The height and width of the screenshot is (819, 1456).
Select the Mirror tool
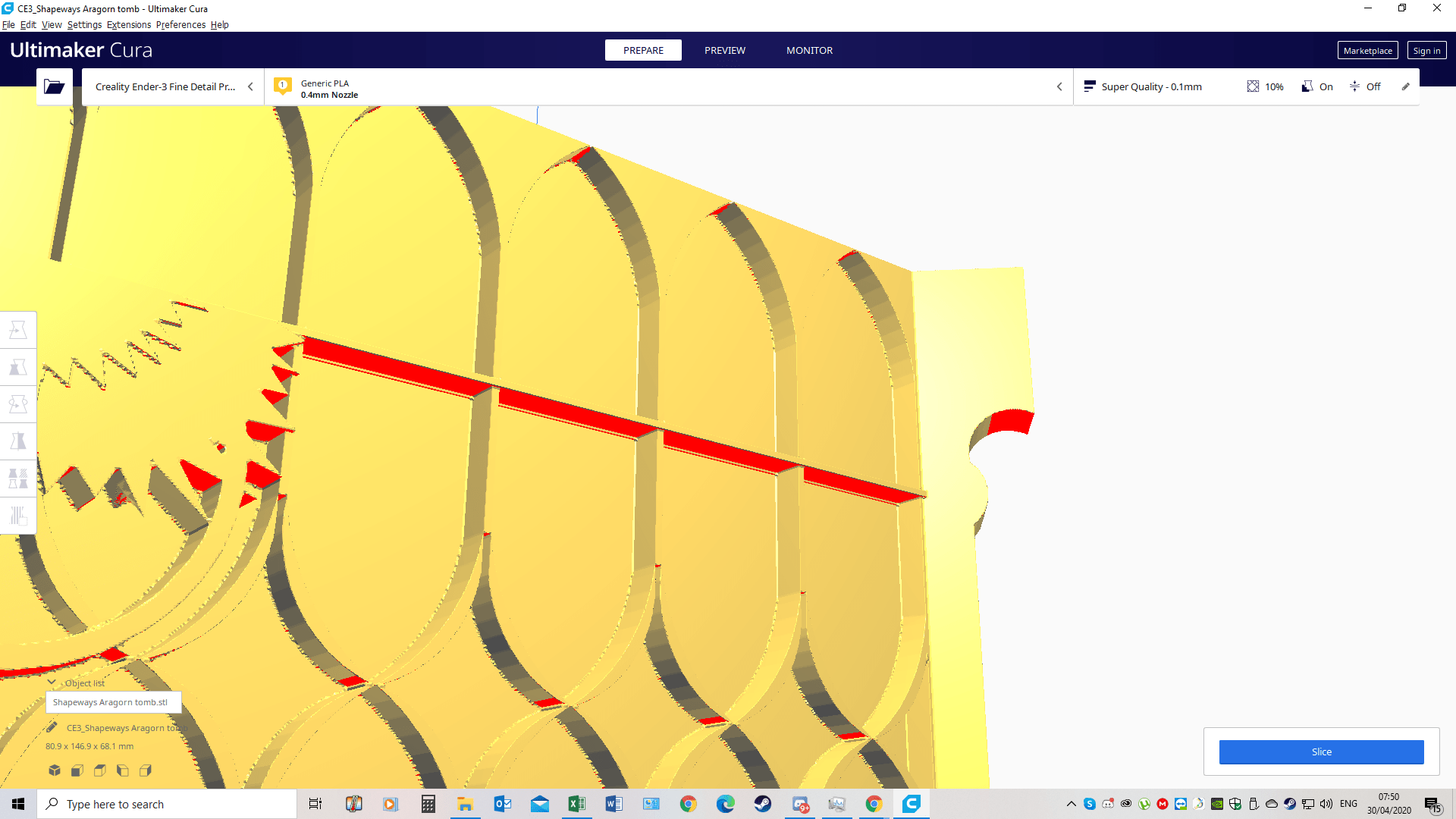pos(18,441)
